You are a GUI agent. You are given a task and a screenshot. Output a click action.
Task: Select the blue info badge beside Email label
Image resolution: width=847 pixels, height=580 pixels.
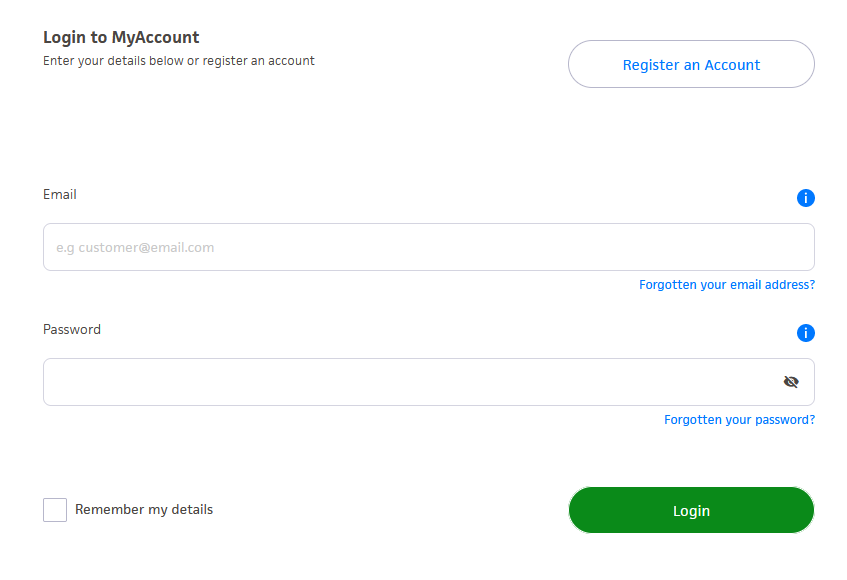pyautogui.click(x=806, y=198)
